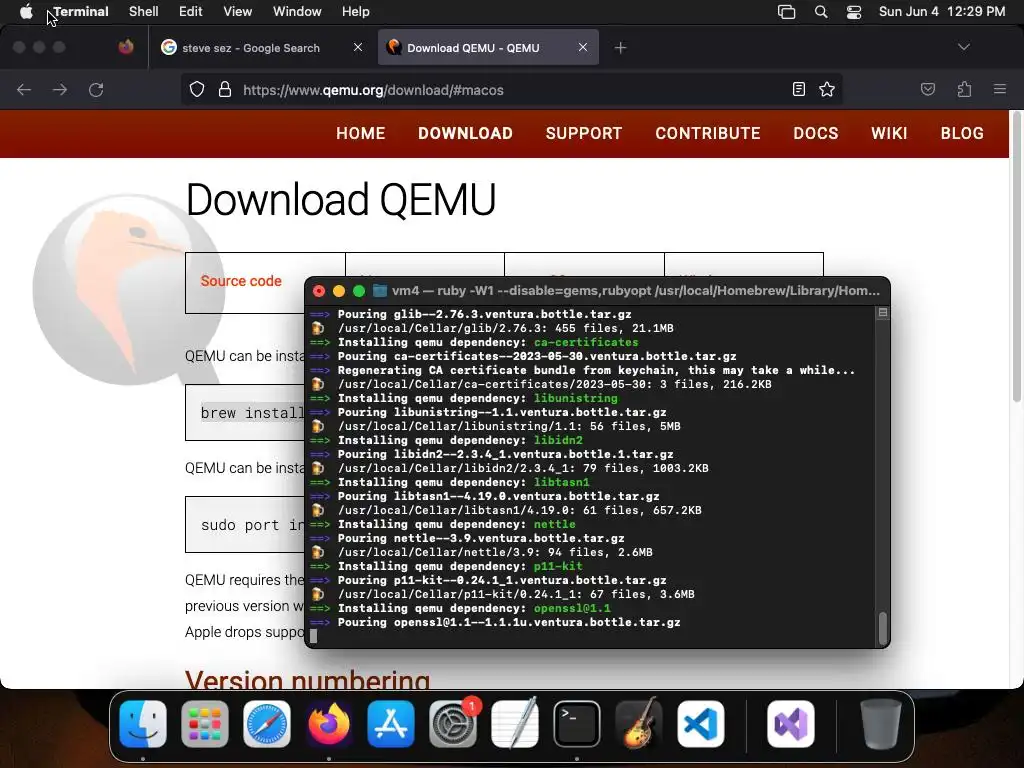
Task: Bookmark this page with the star icon
Action: pos(827,89)
